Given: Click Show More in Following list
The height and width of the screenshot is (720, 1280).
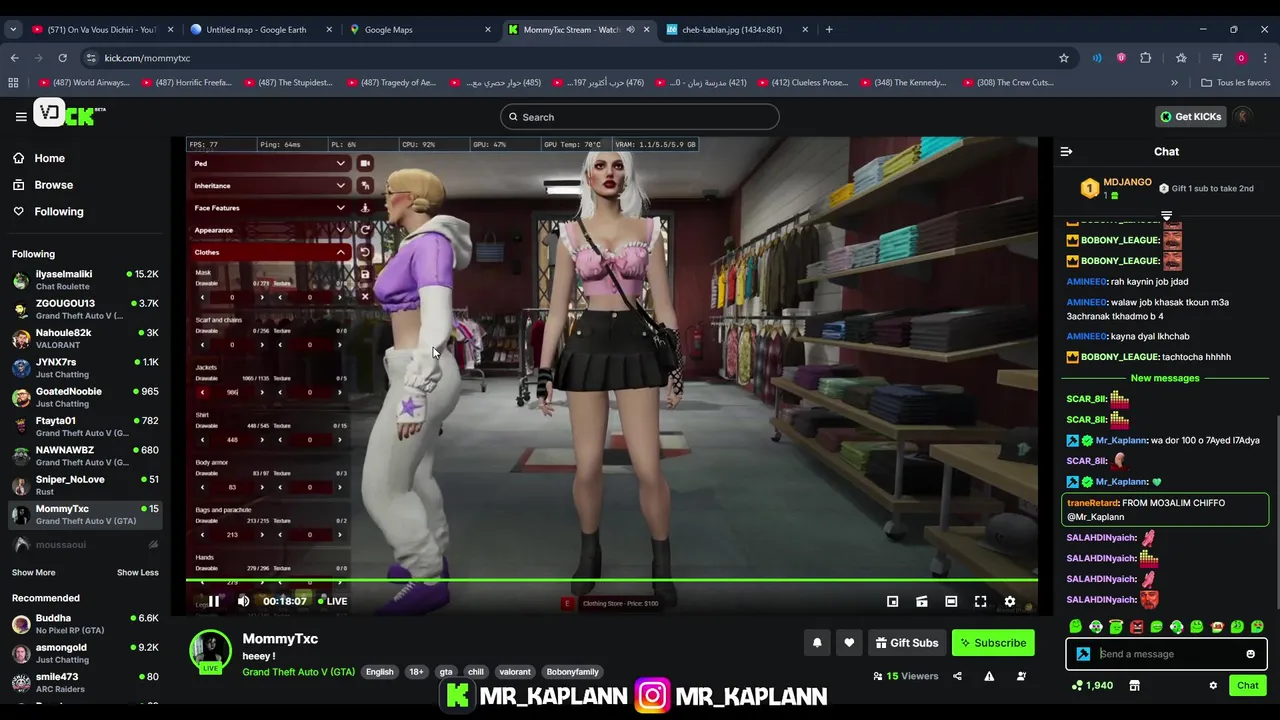Looking at the screenshot, I should pyautogui.click(x=34, y=573).
